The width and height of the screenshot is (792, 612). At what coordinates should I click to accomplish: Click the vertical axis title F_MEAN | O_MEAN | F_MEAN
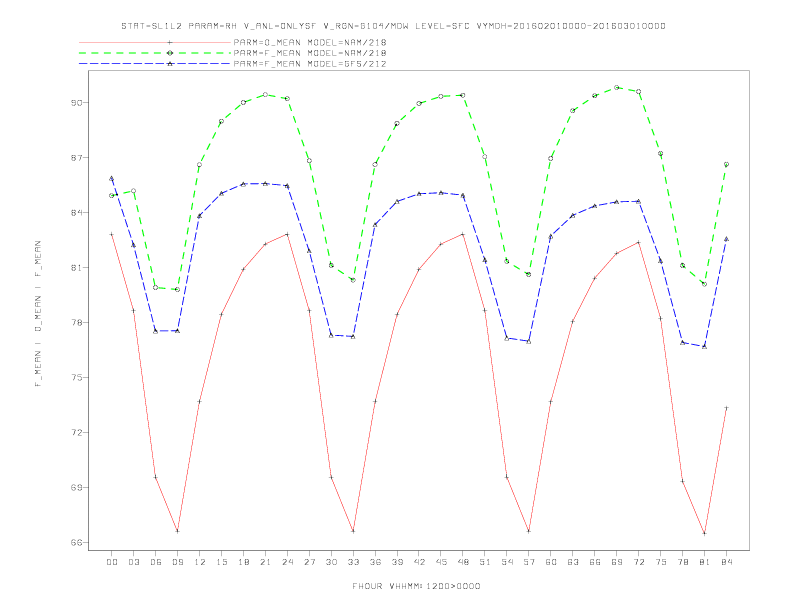[x=38, y=314]
